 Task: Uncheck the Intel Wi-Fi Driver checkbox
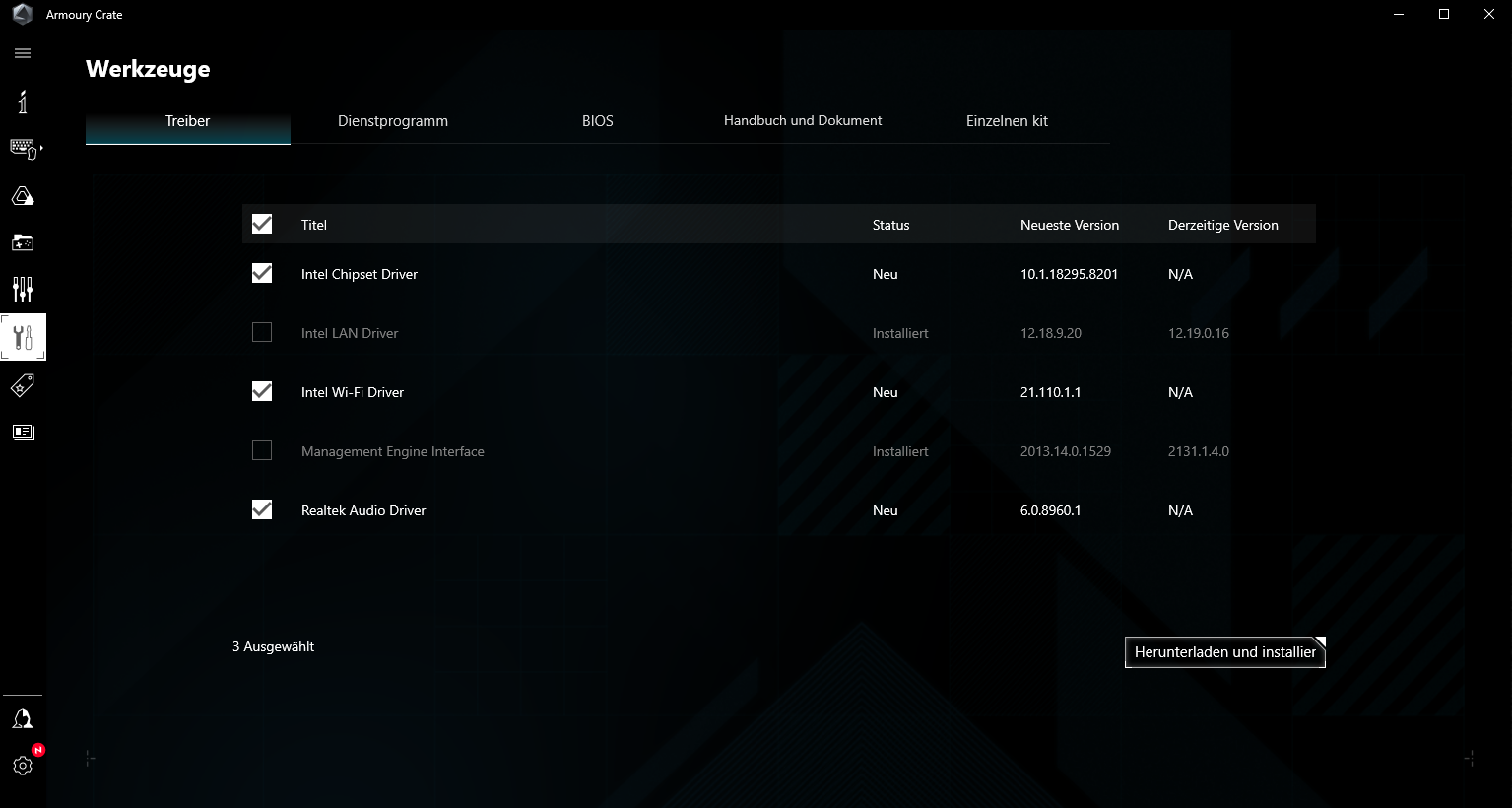pos(262,391)
